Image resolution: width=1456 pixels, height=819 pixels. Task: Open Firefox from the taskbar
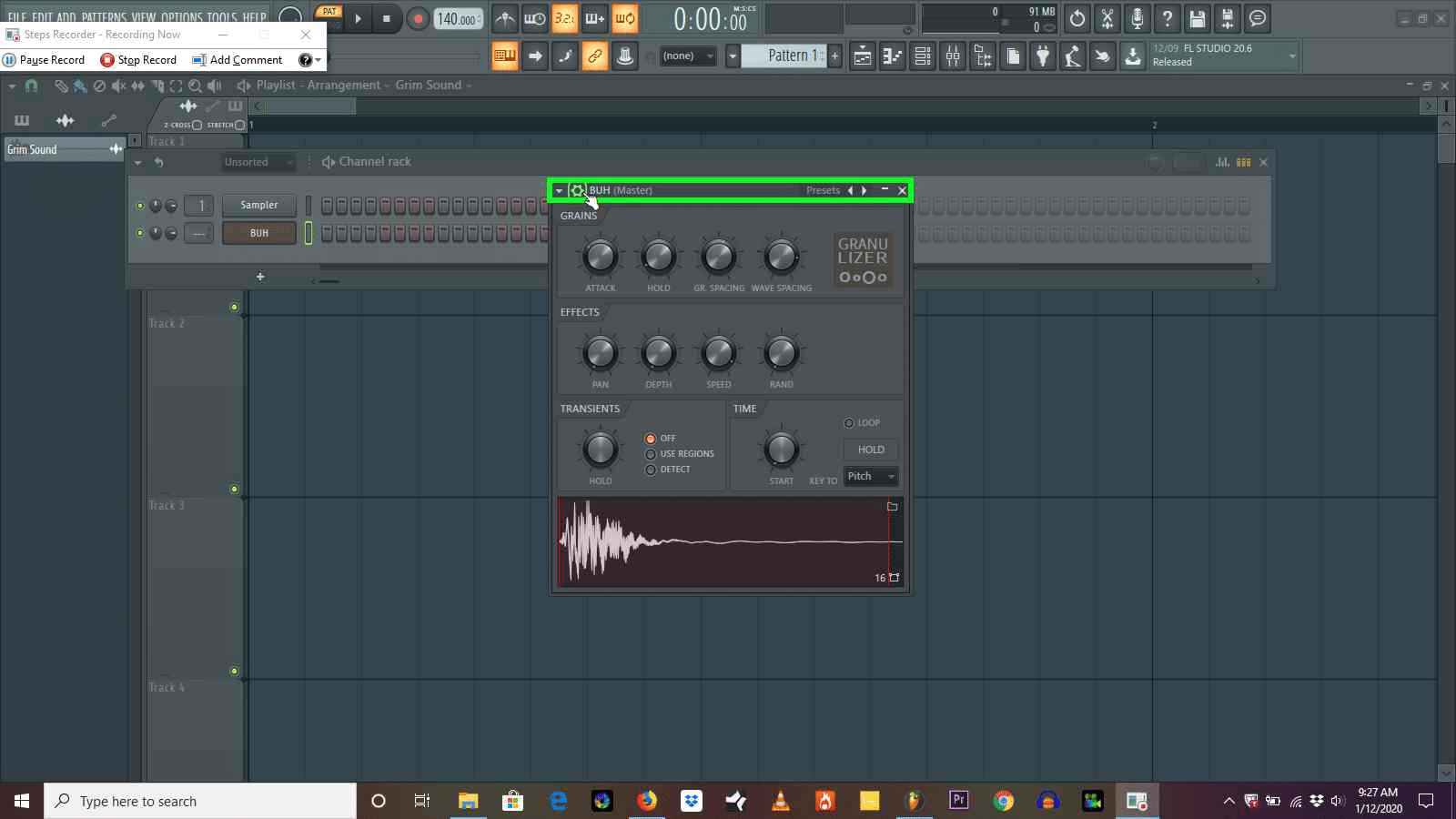coord(647,801)
